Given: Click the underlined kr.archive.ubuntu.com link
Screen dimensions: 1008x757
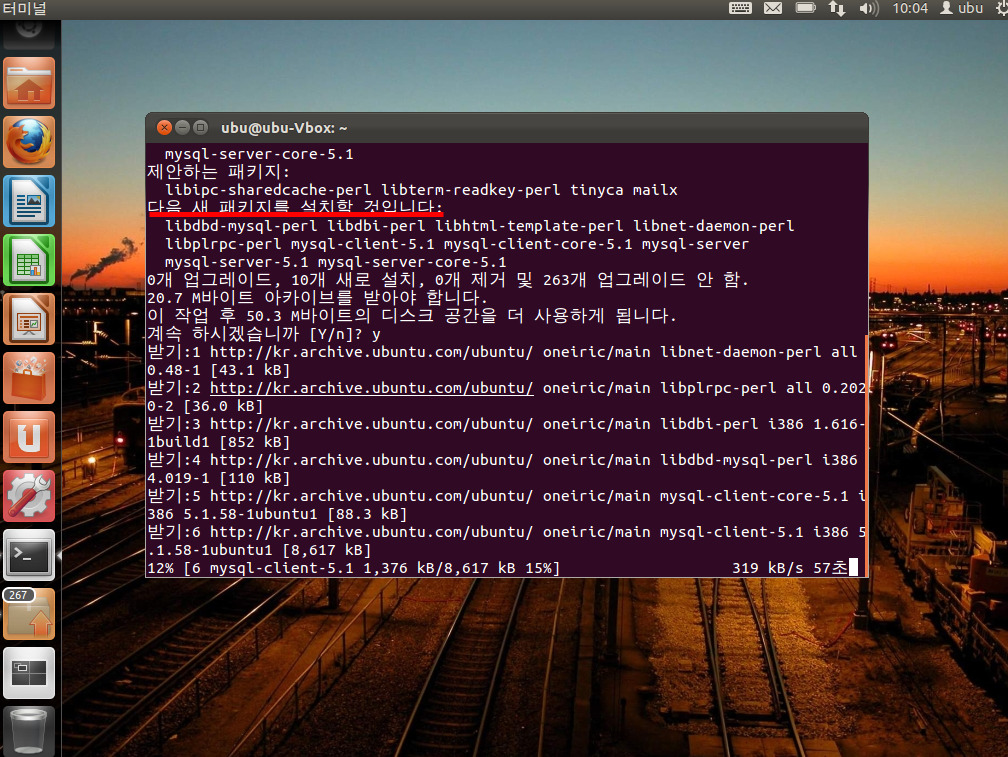Looking at the screenshot, I should click(371, 388).
